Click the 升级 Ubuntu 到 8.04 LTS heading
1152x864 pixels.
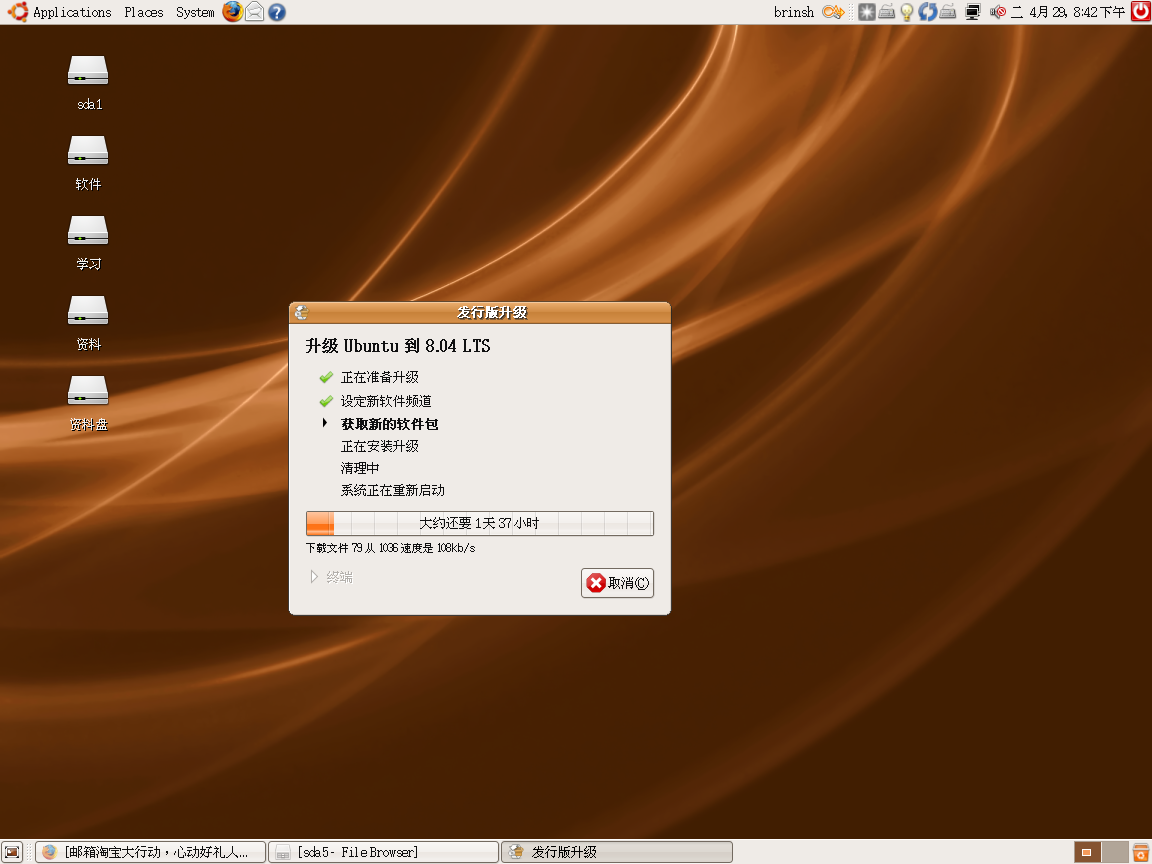[397, 346]
